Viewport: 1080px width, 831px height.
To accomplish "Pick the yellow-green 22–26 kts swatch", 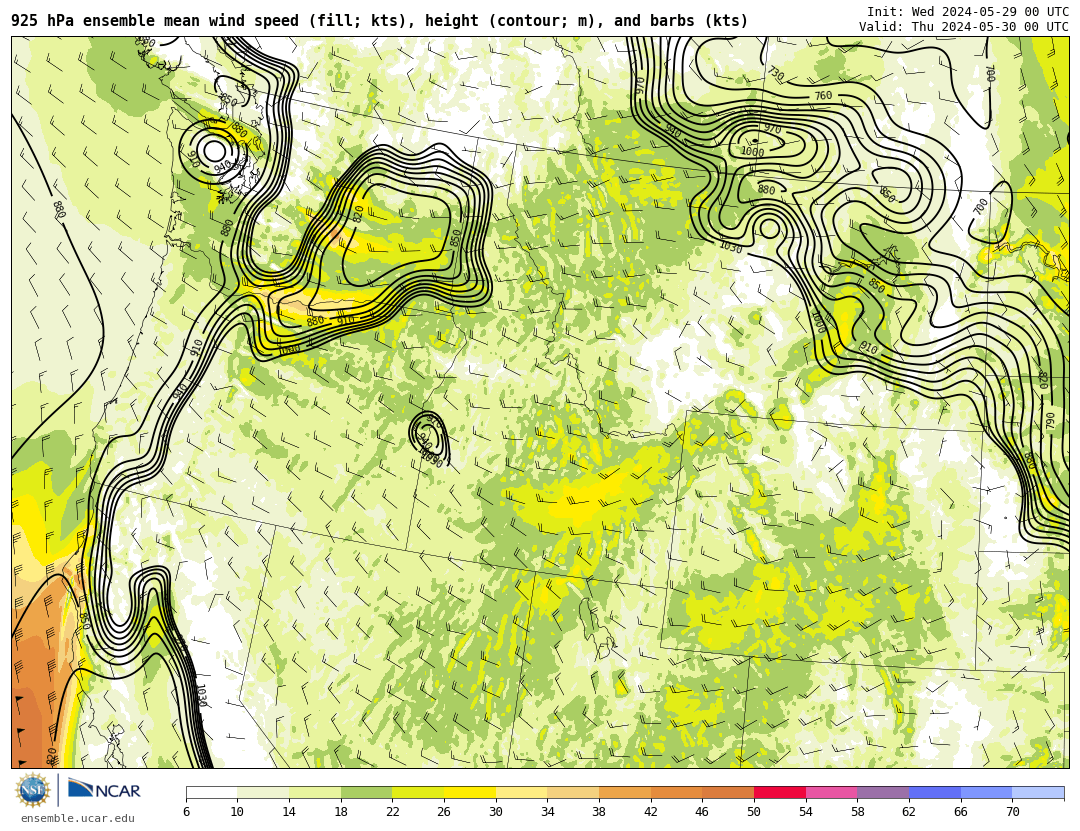I will pos(418,792).
